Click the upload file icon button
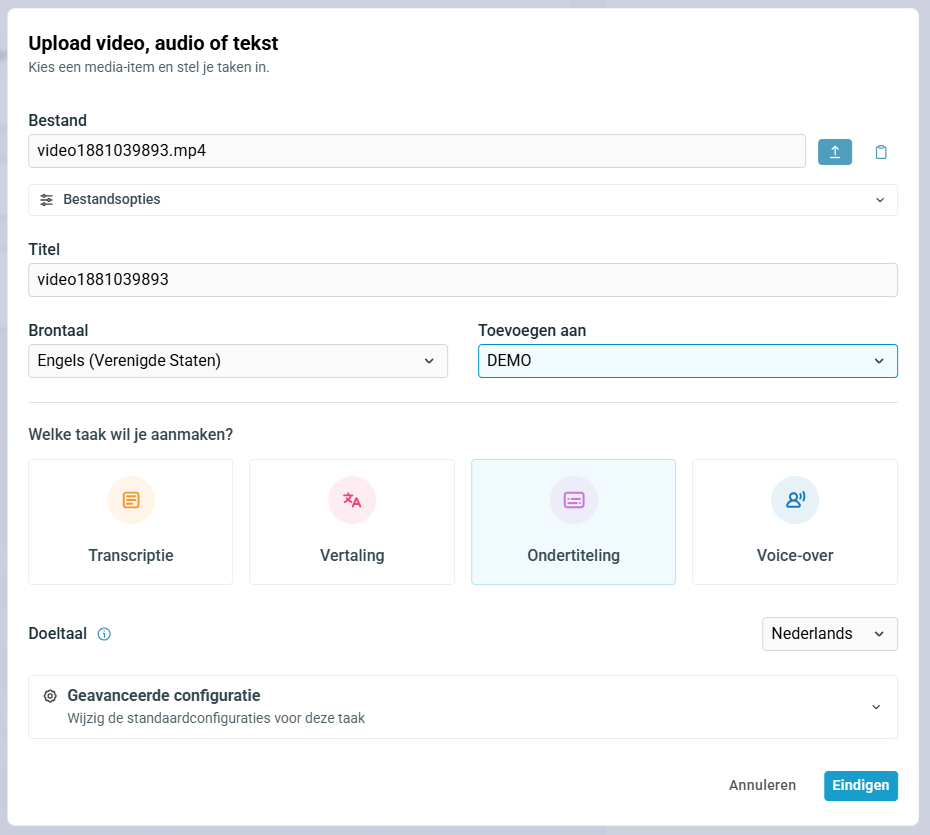The width and height of the screenshot is (930, 835). [x=835, y=152]
